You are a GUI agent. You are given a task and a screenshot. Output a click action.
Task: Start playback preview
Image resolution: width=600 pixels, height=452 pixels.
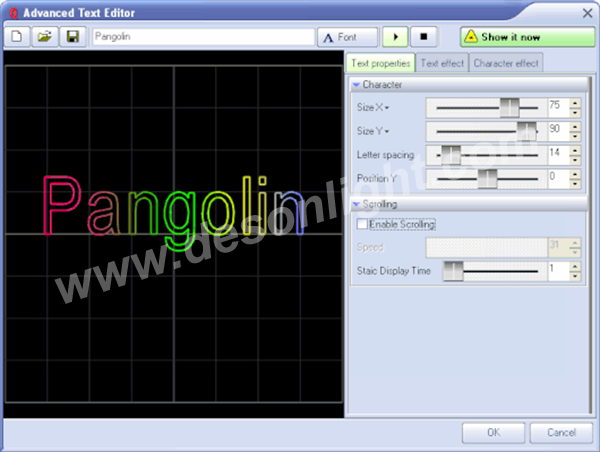click(395, 37)
